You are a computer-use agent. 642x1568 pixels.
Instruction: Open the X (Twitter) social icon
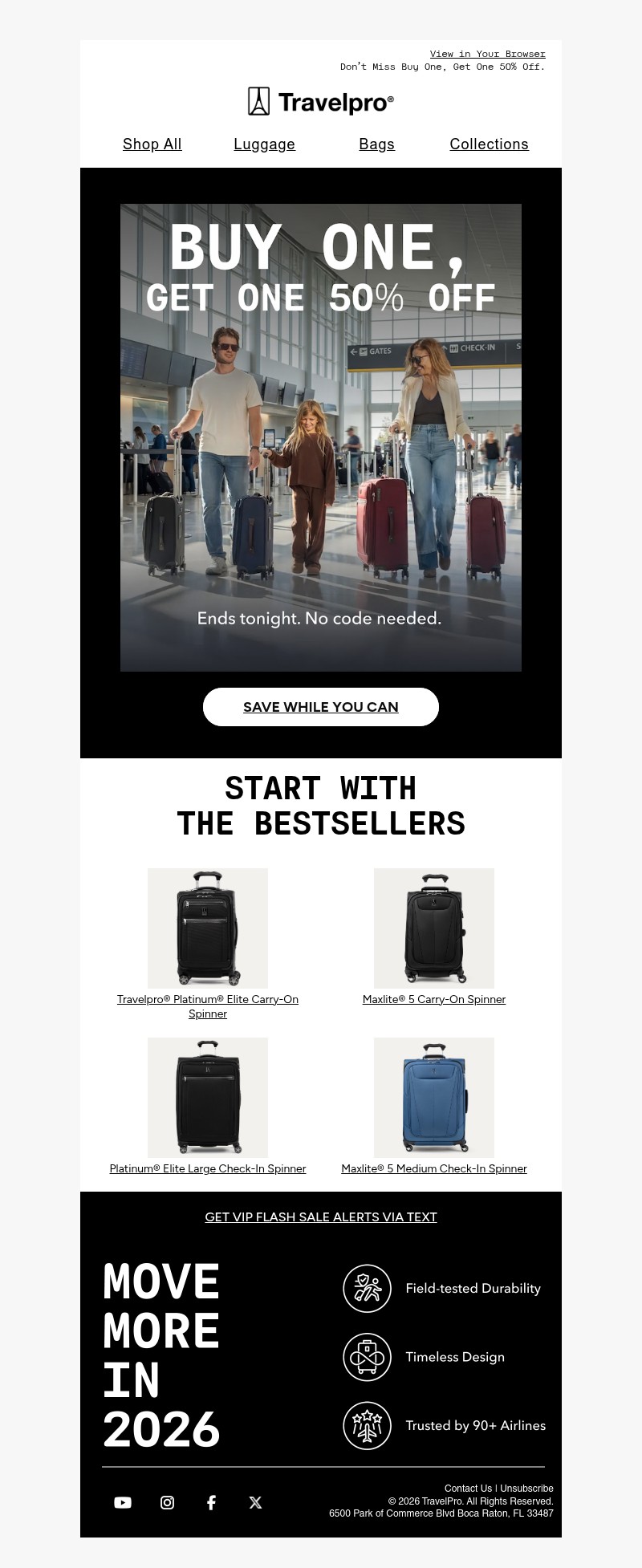point(255,1502)
